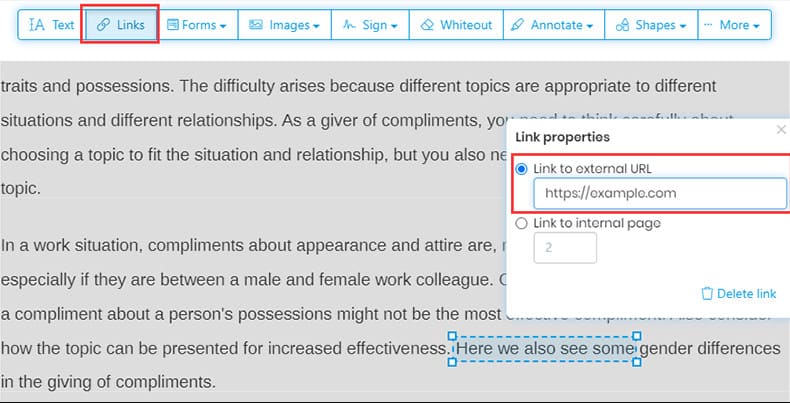Open the Forms tool menu
790x403 pixels.
coord(196,25)
